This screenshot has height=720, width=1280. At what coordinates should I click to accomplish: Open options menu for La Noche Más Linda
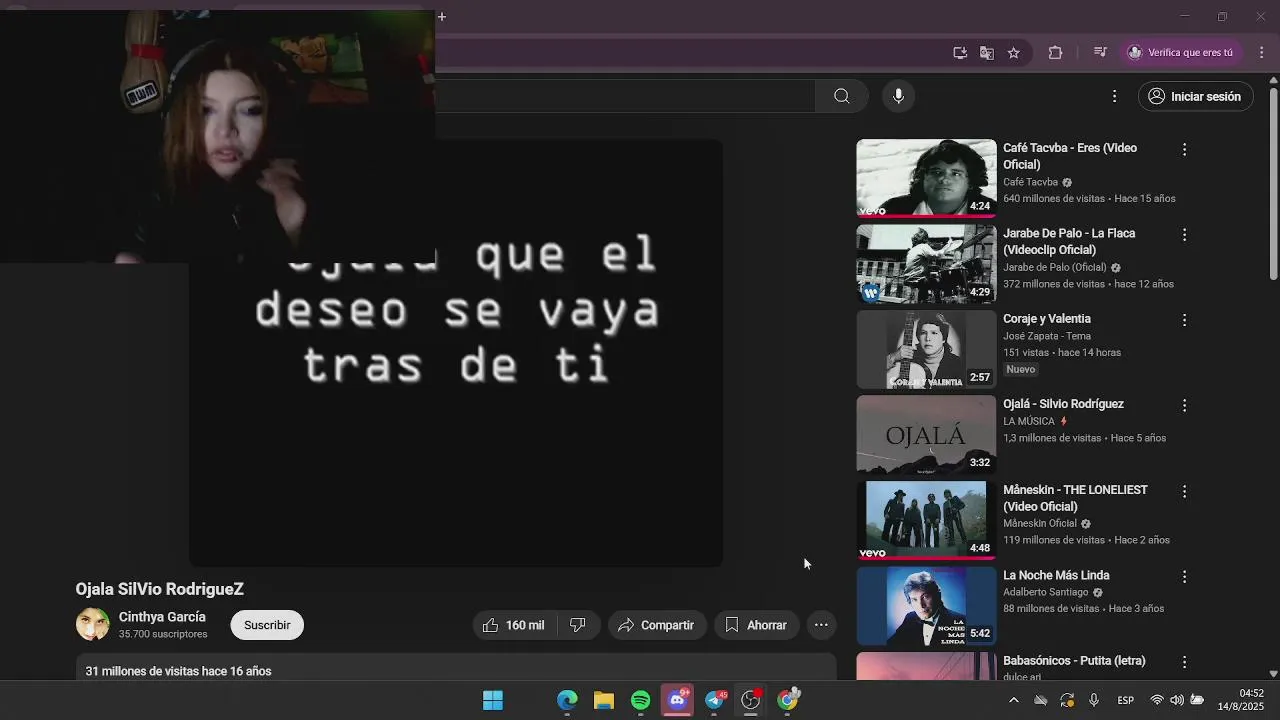[x=1184, y=577]
